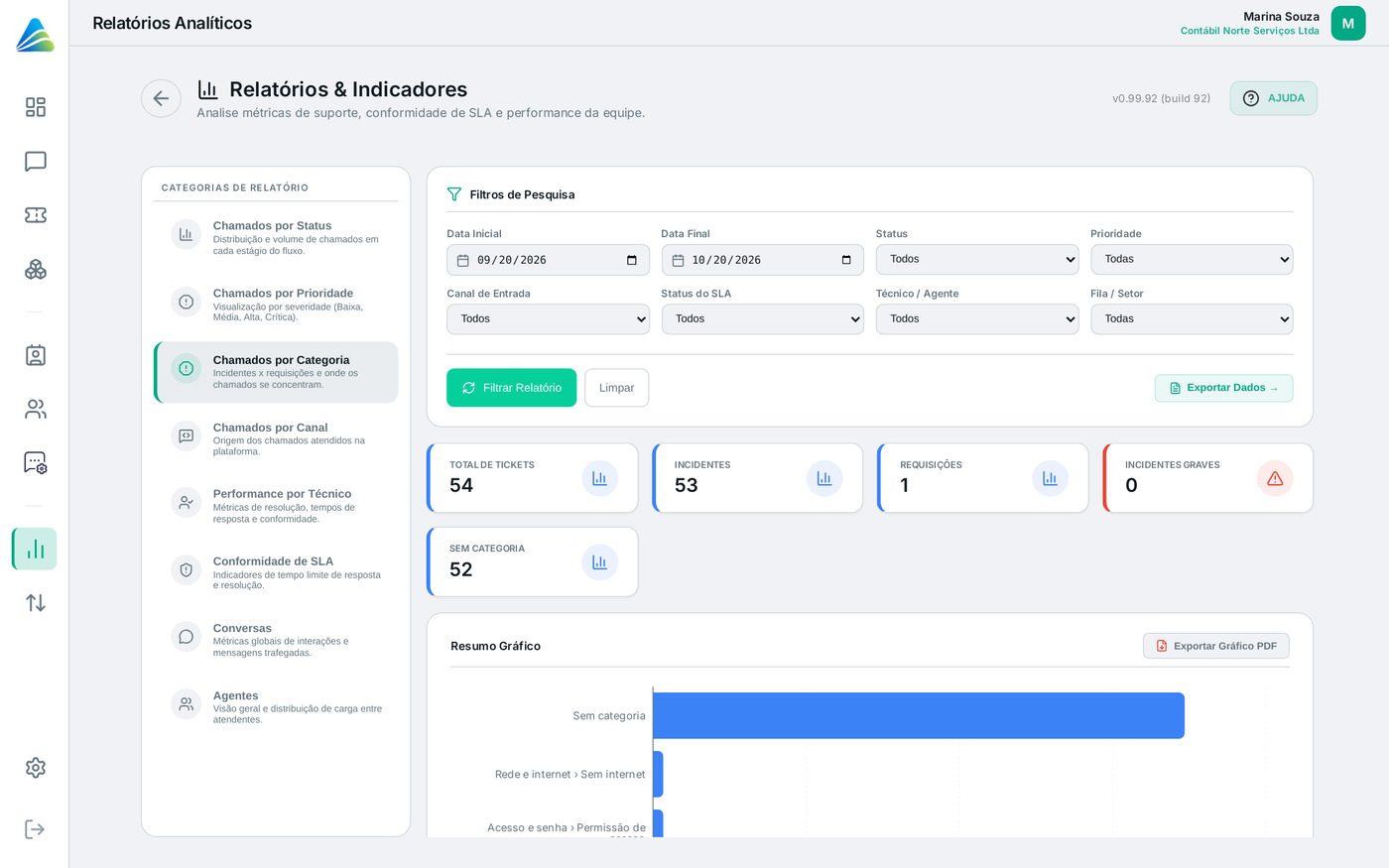Open the Canal de Entrada dropdown

tap(548, 319)
